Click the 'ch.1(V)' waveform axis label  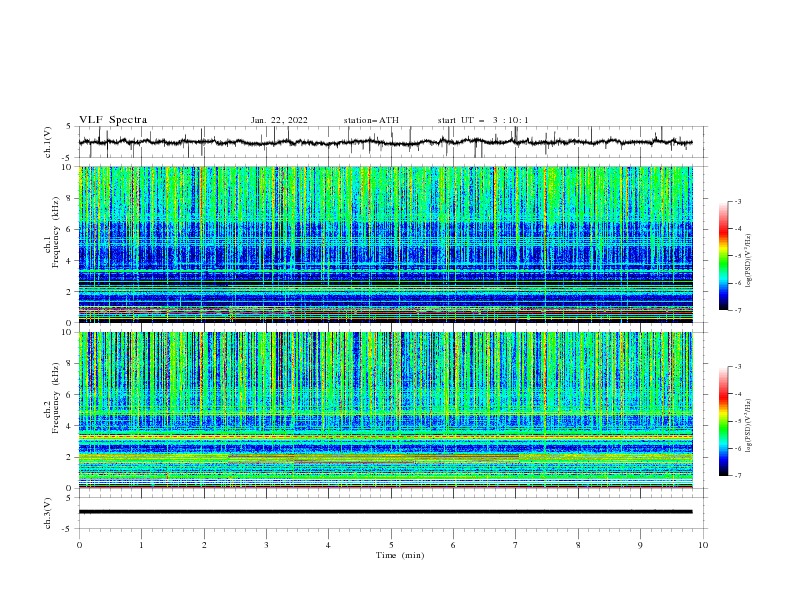click(48, 142)
